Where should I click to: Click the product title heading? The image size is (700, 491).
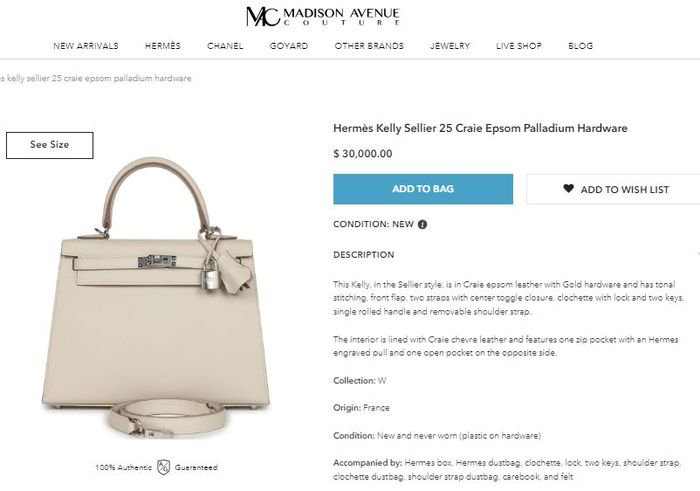click(x=480, y=128)
